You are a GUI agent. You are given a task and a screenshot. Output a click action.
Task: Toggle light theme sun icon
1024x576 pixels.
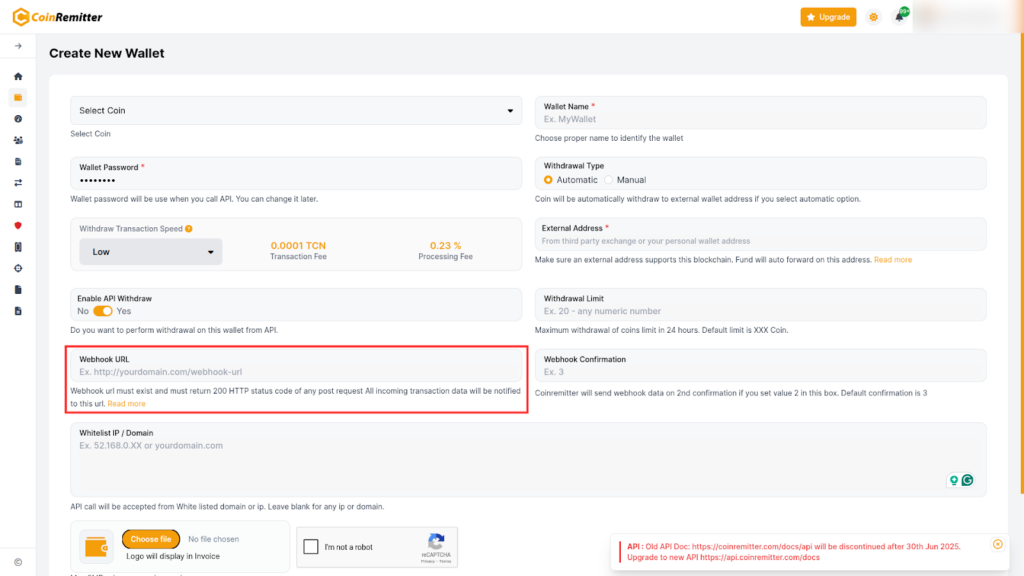pyautogui.click(x=873, y=17)
